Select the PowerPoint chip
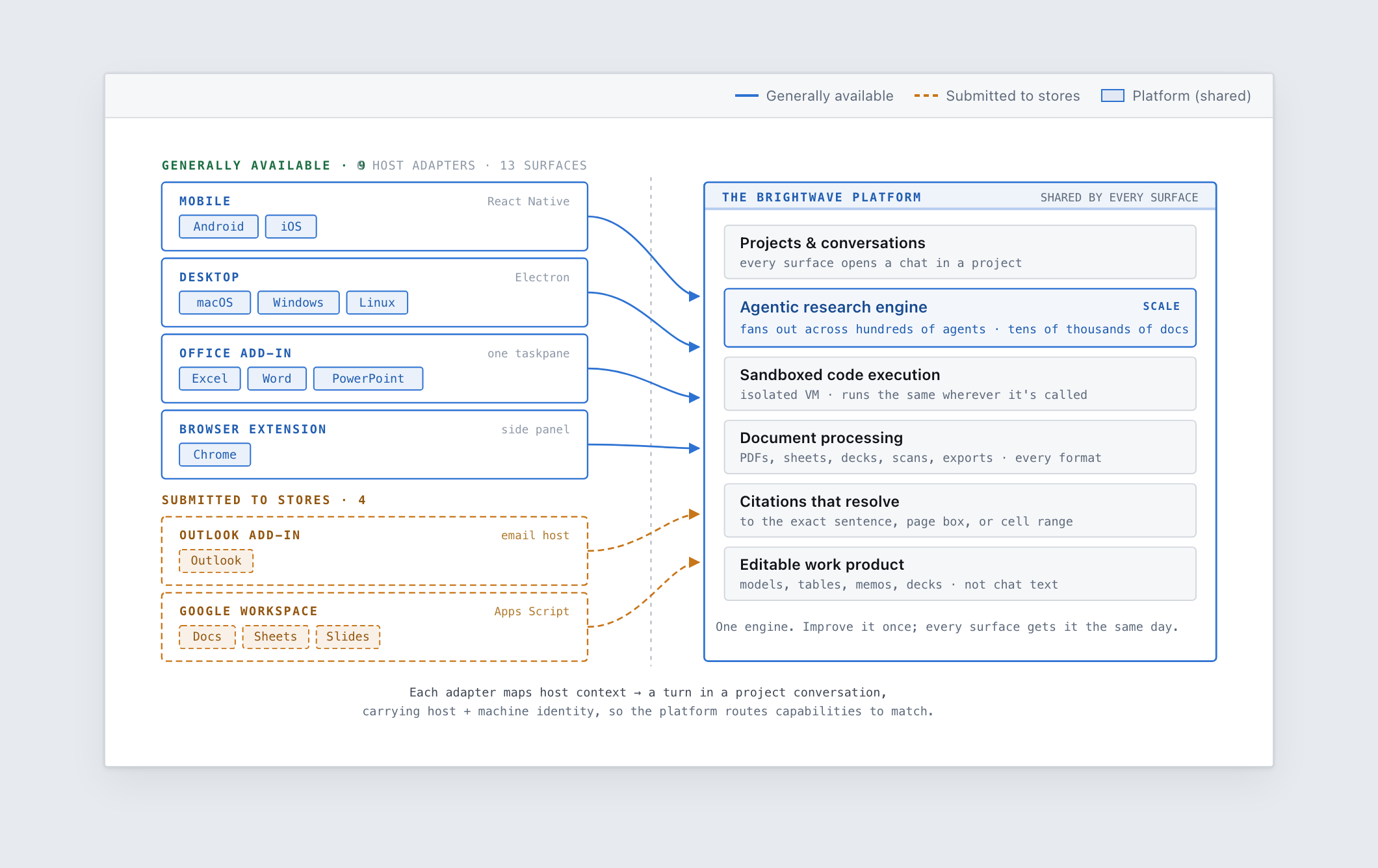Screen dimensions: 1378x868 pos(368,379)
